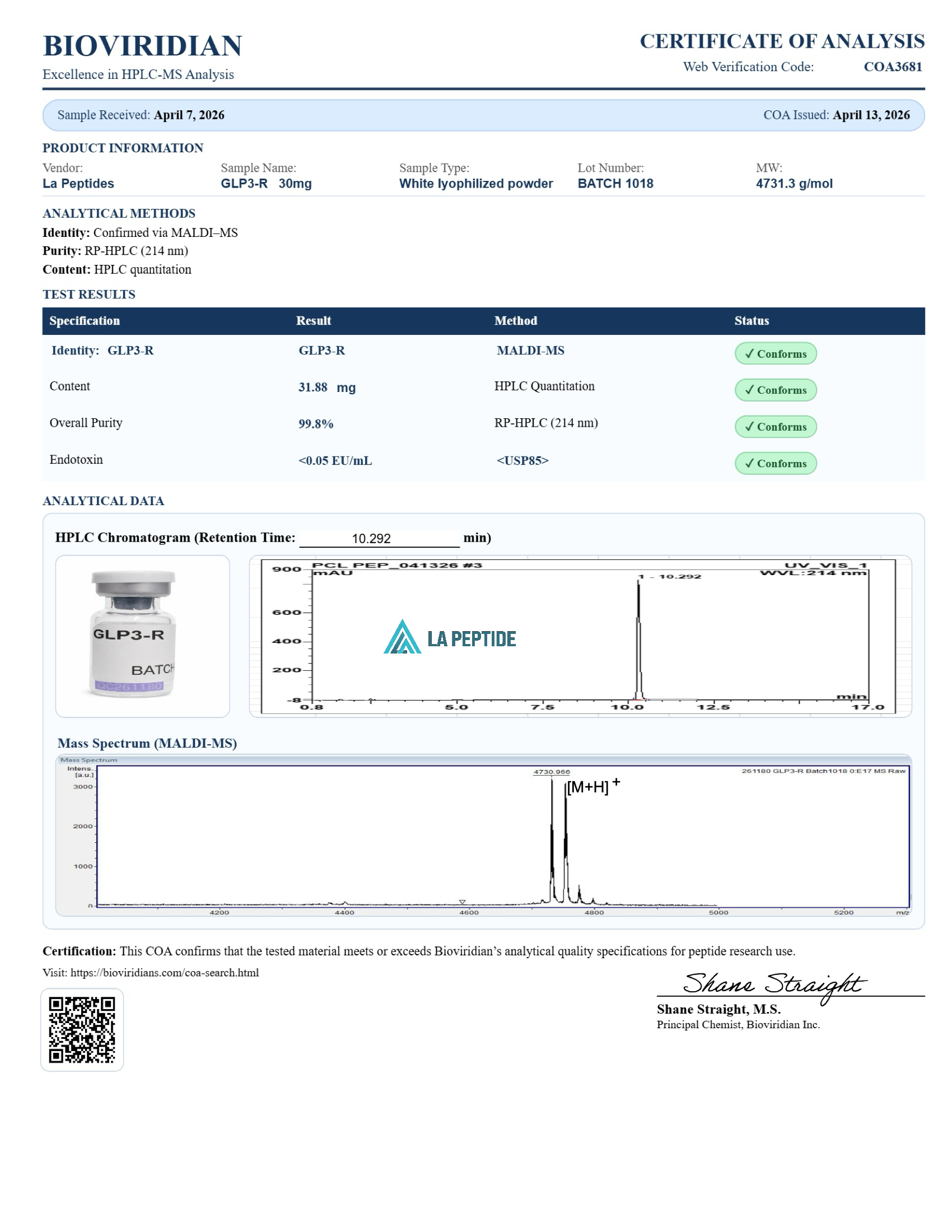This screenshot has height=1232, width=952.
Task: Click the Overall Purity Conforms badge
Action: (x=775, y=427)
